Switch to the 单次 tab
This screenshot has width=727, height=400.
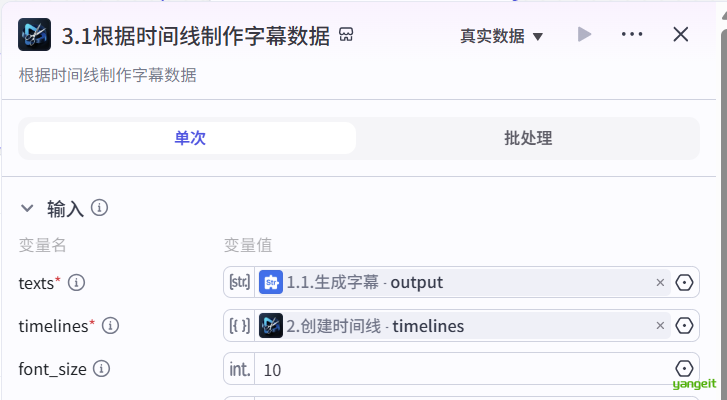point(190,138)
